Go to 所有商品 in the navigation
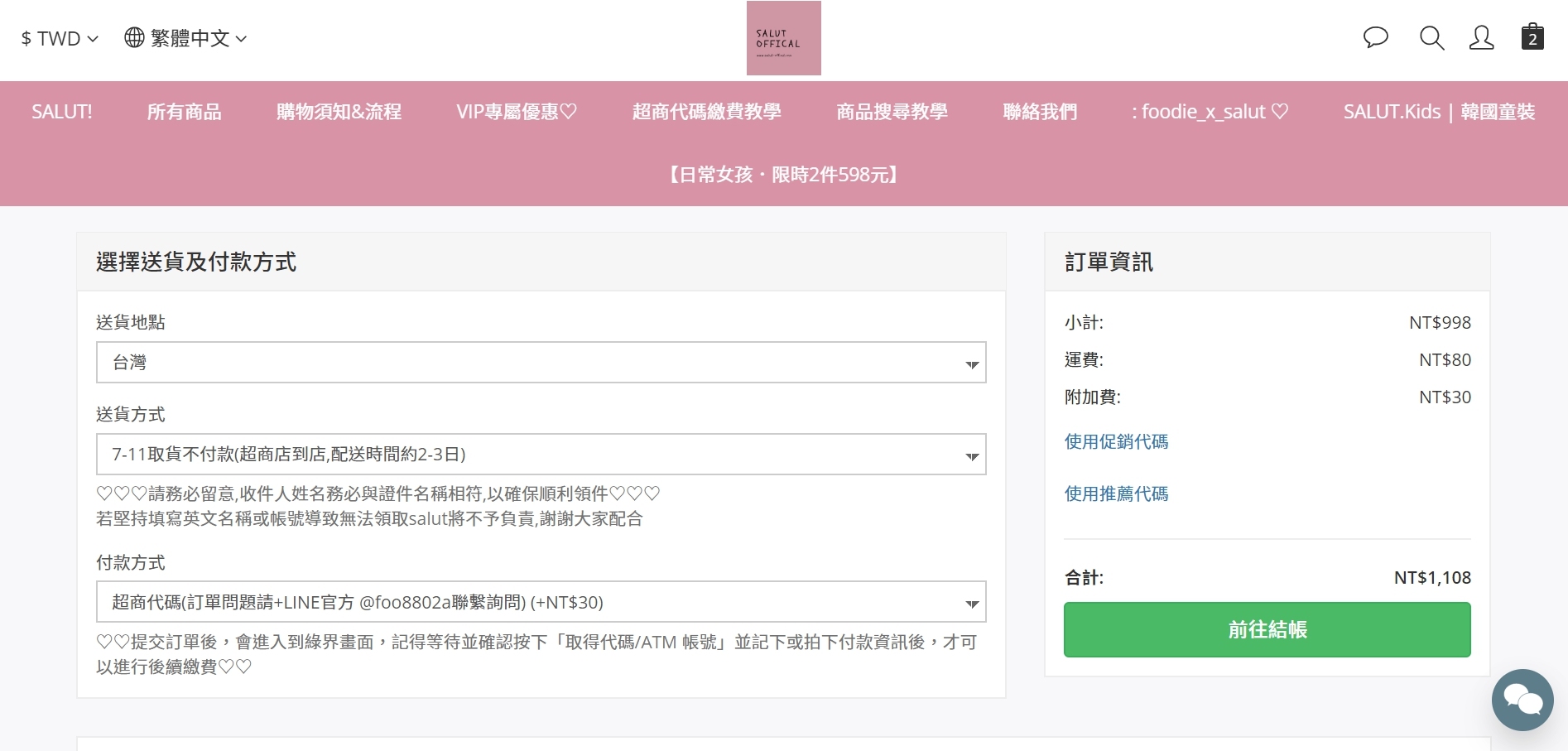The image size is (1568, 751). [x=184, y=112]
